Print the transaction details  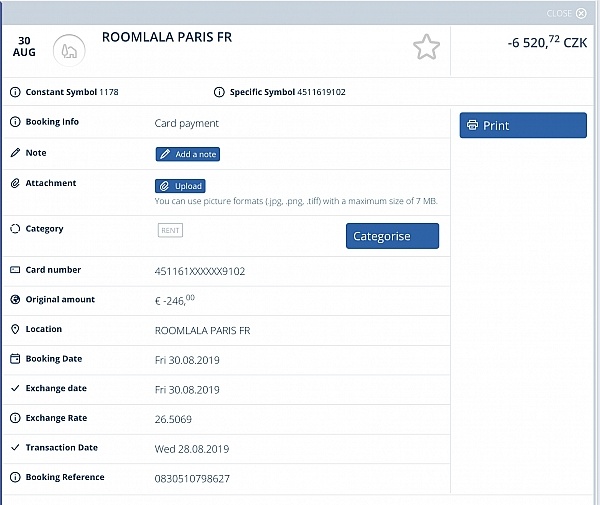523,125
